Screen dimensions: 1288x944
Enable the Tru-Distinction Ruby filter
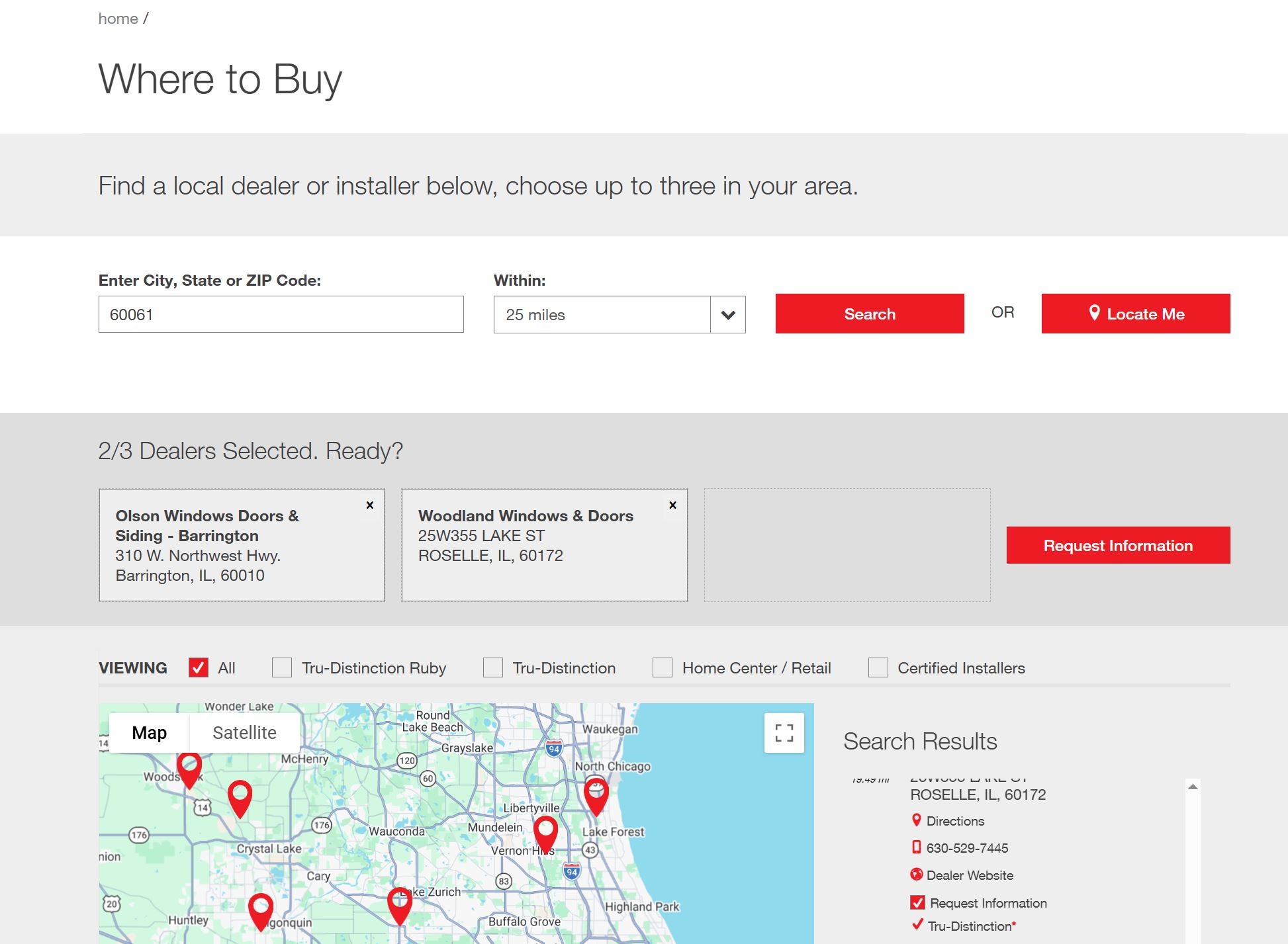click(282, 667)
